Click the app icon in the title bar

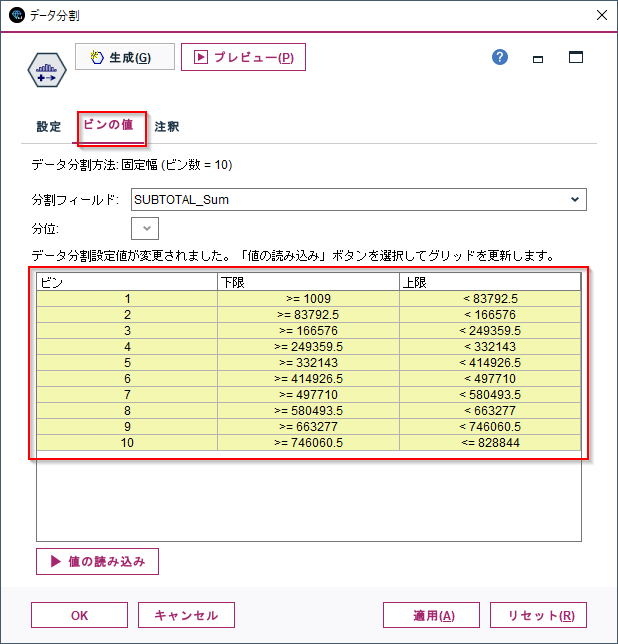[17, 15]
